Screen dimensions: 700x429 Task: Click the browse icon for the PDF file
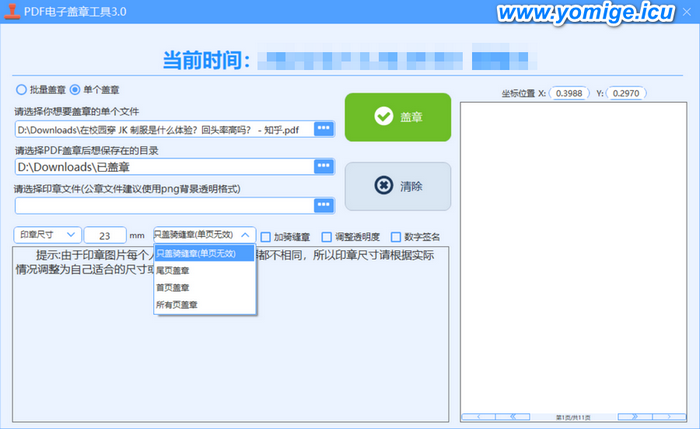pyautogui.click(x=323, y=129)
